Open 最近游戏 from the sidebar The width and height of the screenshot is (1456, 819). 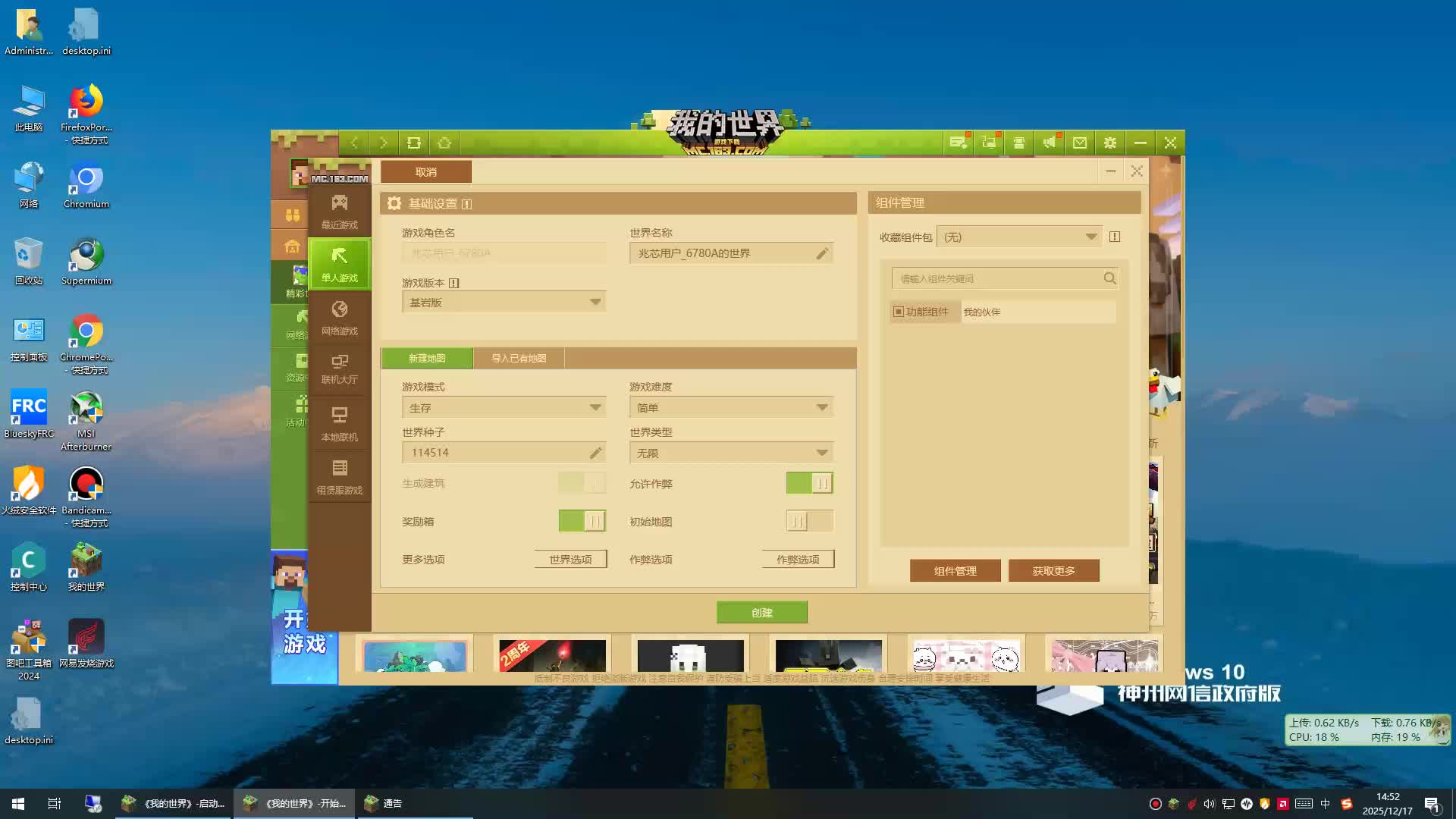tap(339, 212)
